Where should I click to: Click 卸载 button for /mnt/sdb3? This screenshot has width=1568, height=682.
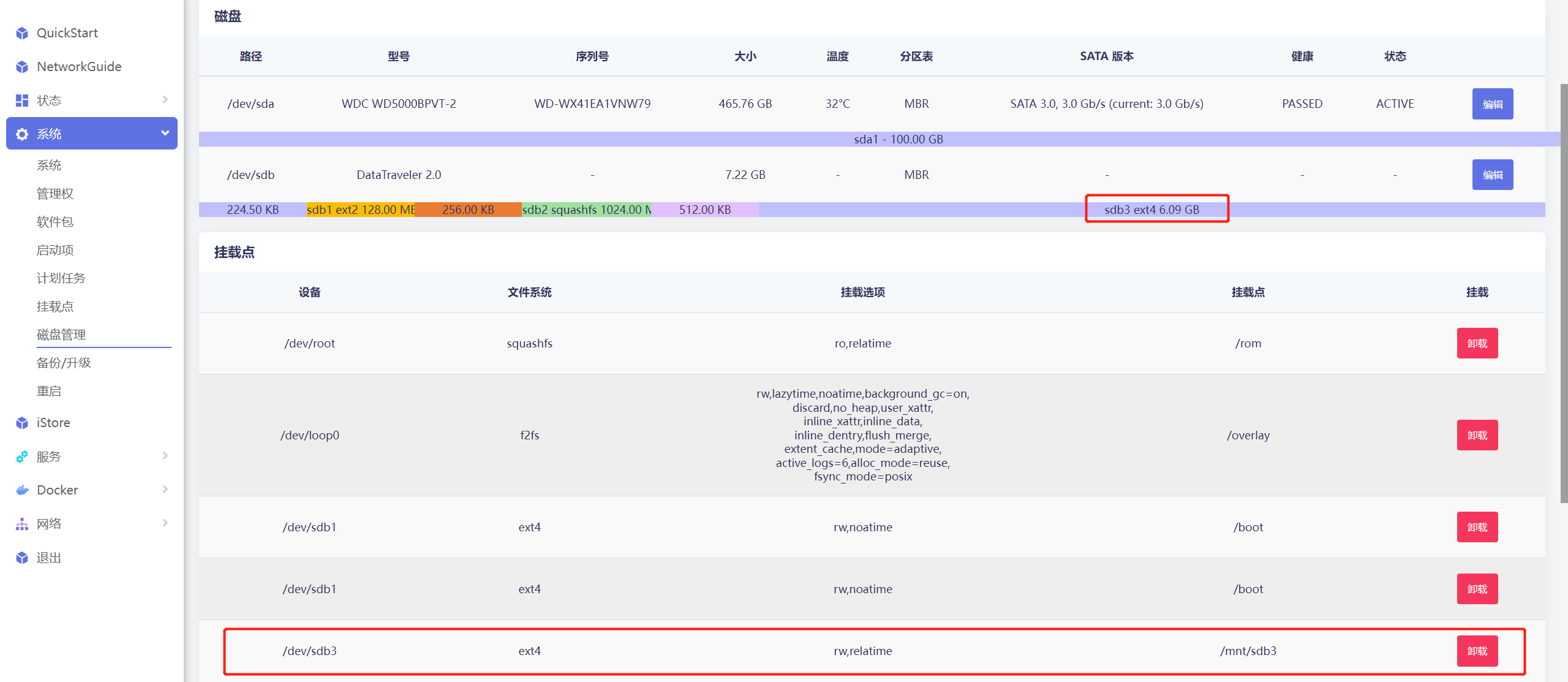(1477, 651)
